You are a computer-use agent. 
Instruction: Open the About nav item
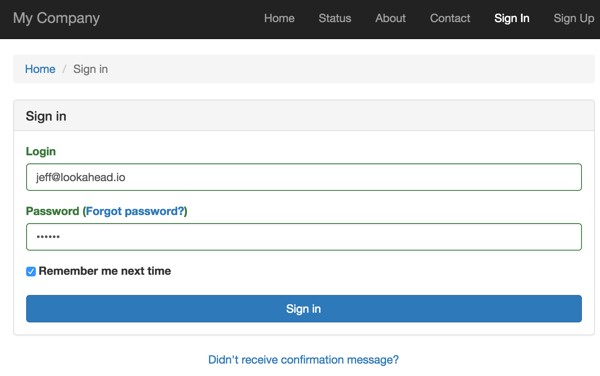(390, 18)
